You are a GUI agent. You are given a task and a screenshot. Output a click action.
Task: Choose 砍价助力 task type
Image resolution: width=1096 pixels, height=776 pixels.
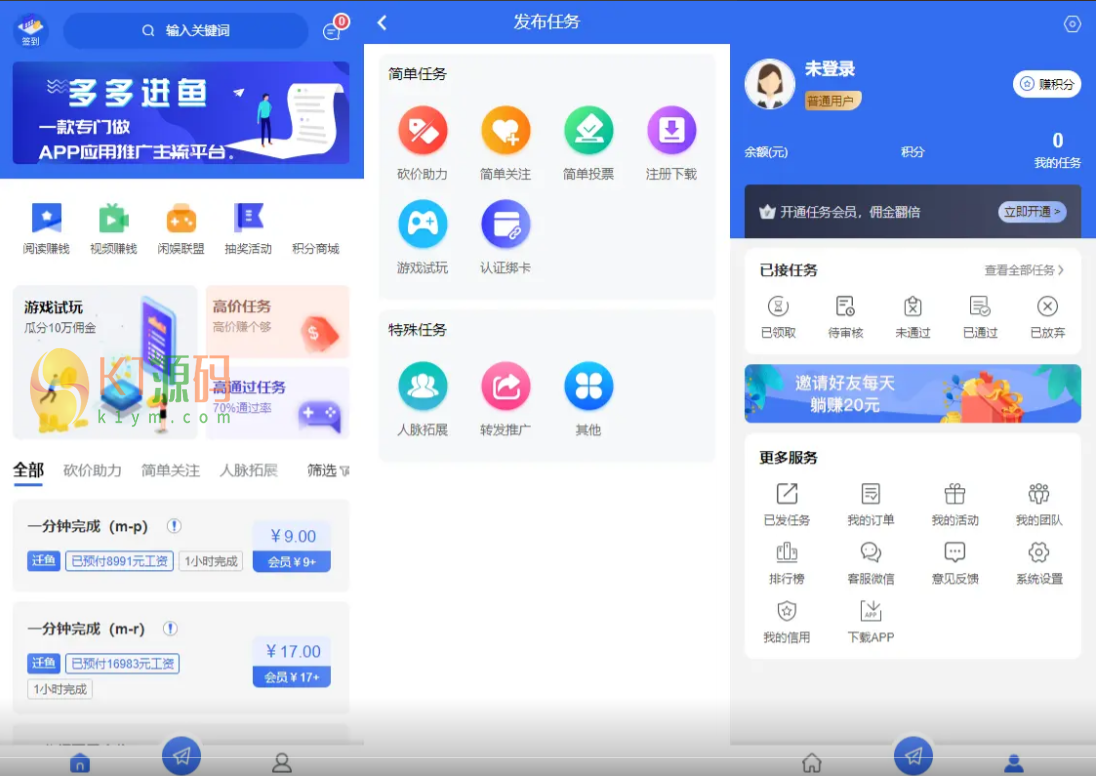(422, 143)
